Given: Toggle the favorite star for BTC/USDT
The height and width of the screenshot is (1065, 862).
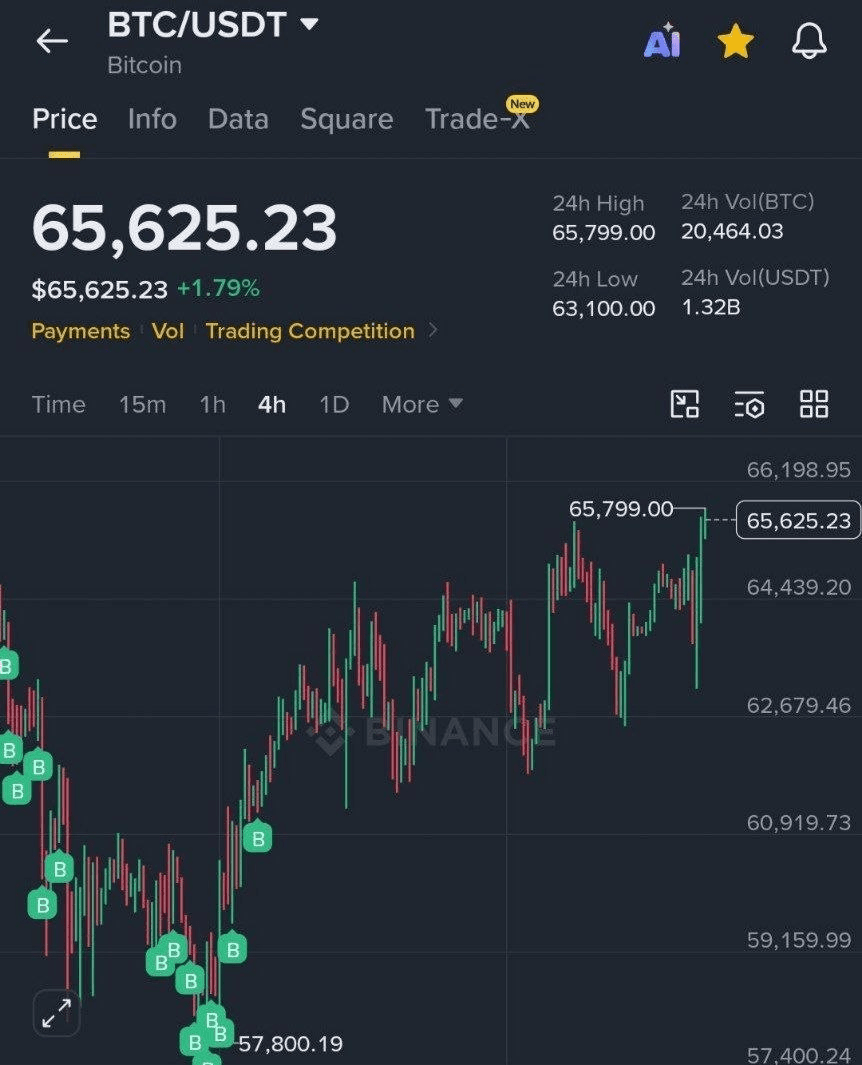Looking at the screenshot, I should coord(736,41).
